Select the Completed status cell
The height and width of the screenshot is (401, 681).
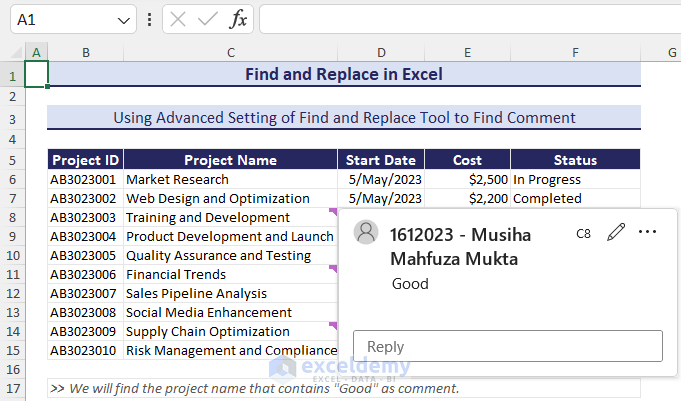575,198
